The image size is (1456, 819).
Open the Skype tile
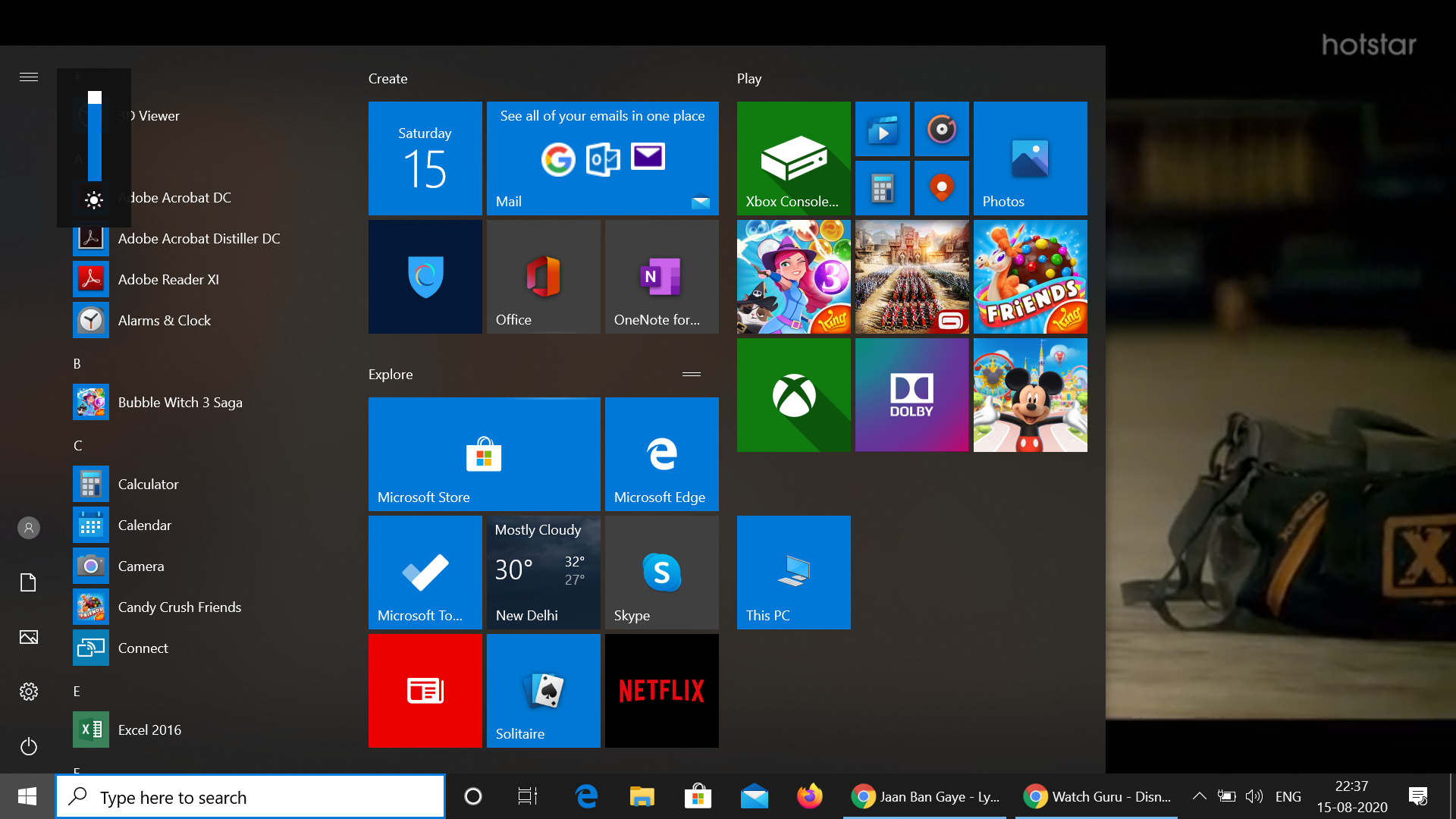click(x=662, y=573)
